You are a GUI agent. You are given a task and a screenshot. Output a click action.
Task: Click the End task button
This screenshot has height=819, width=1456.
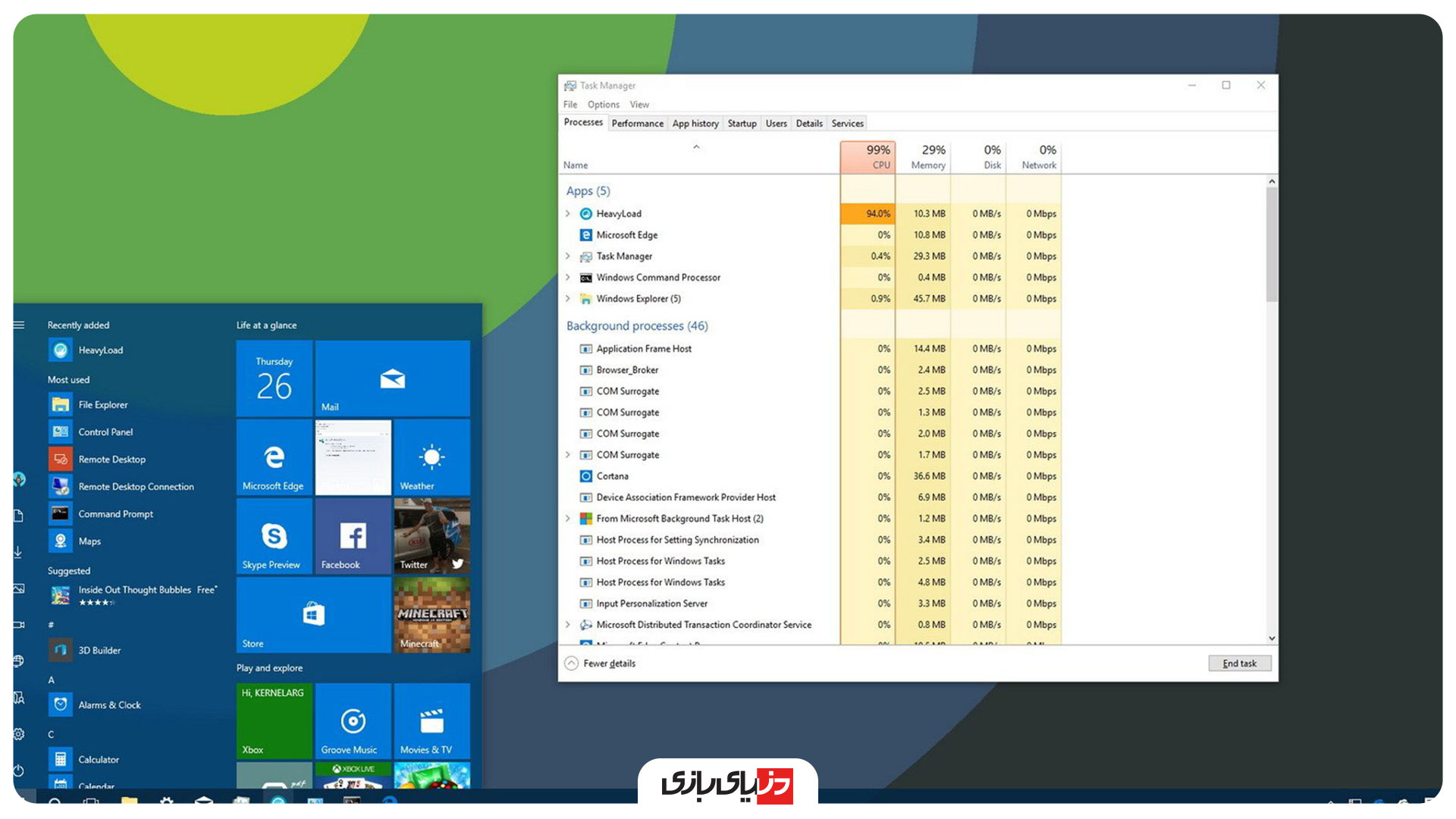[x=1239, y=664]
